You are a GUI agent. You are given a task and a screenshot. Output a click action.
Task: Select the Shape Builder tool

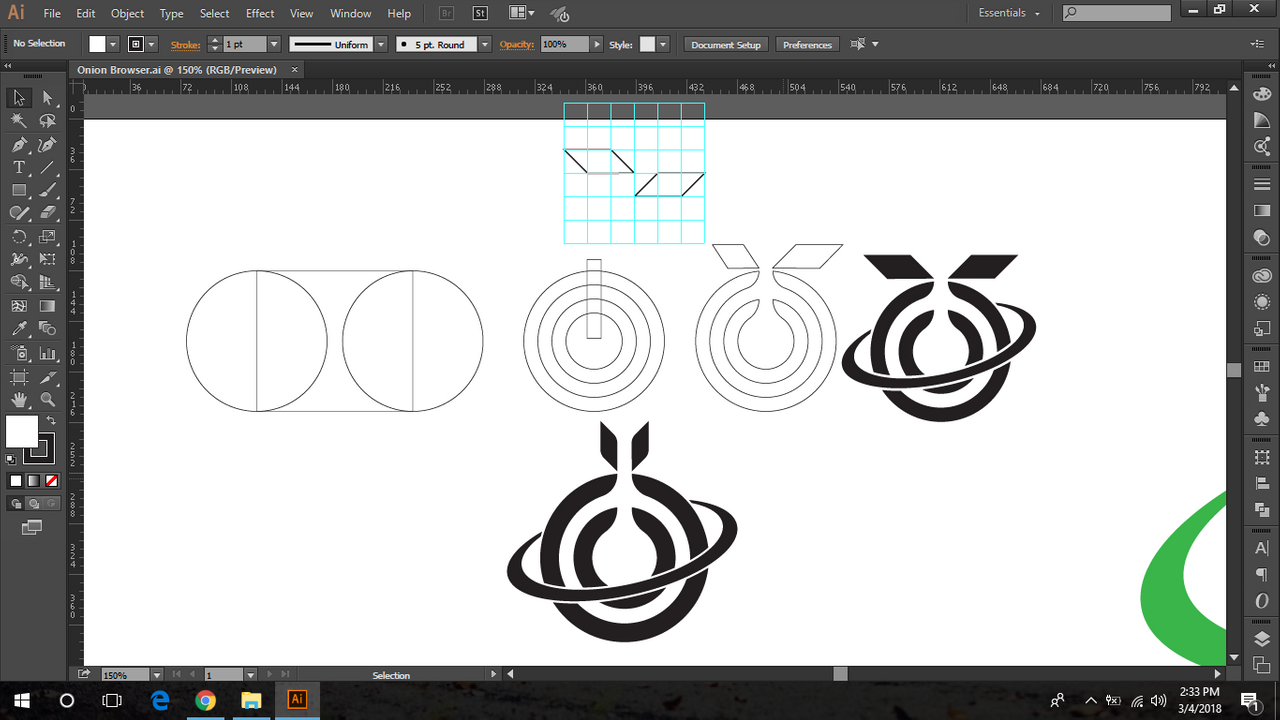click(x=19, y=283)
